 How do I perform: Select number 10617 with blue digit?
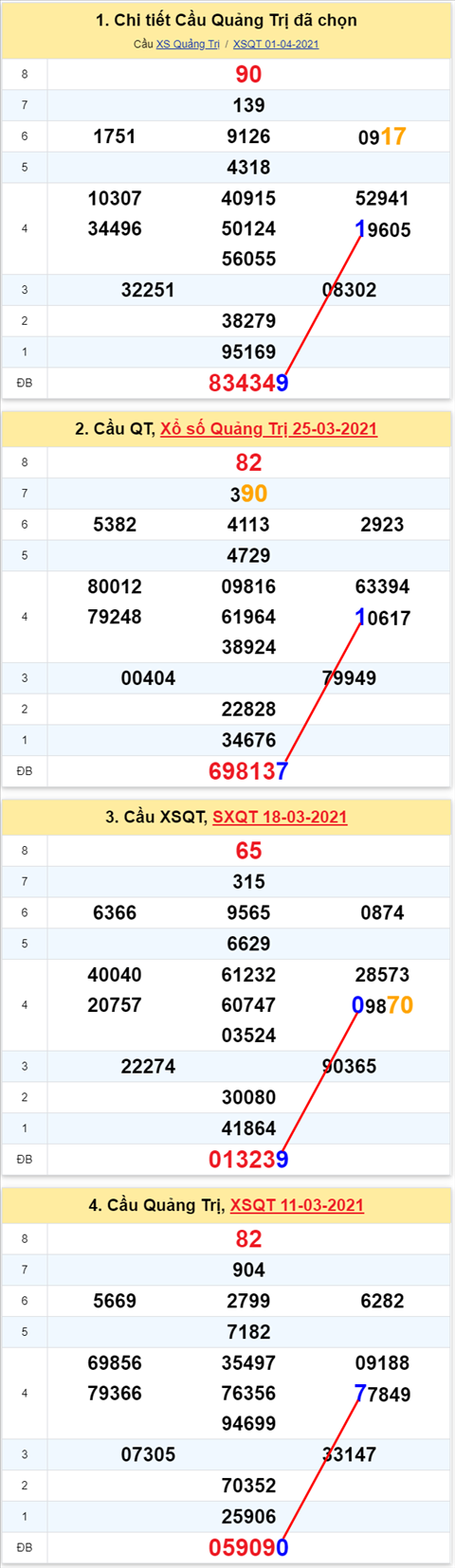(x=382, y=619)
